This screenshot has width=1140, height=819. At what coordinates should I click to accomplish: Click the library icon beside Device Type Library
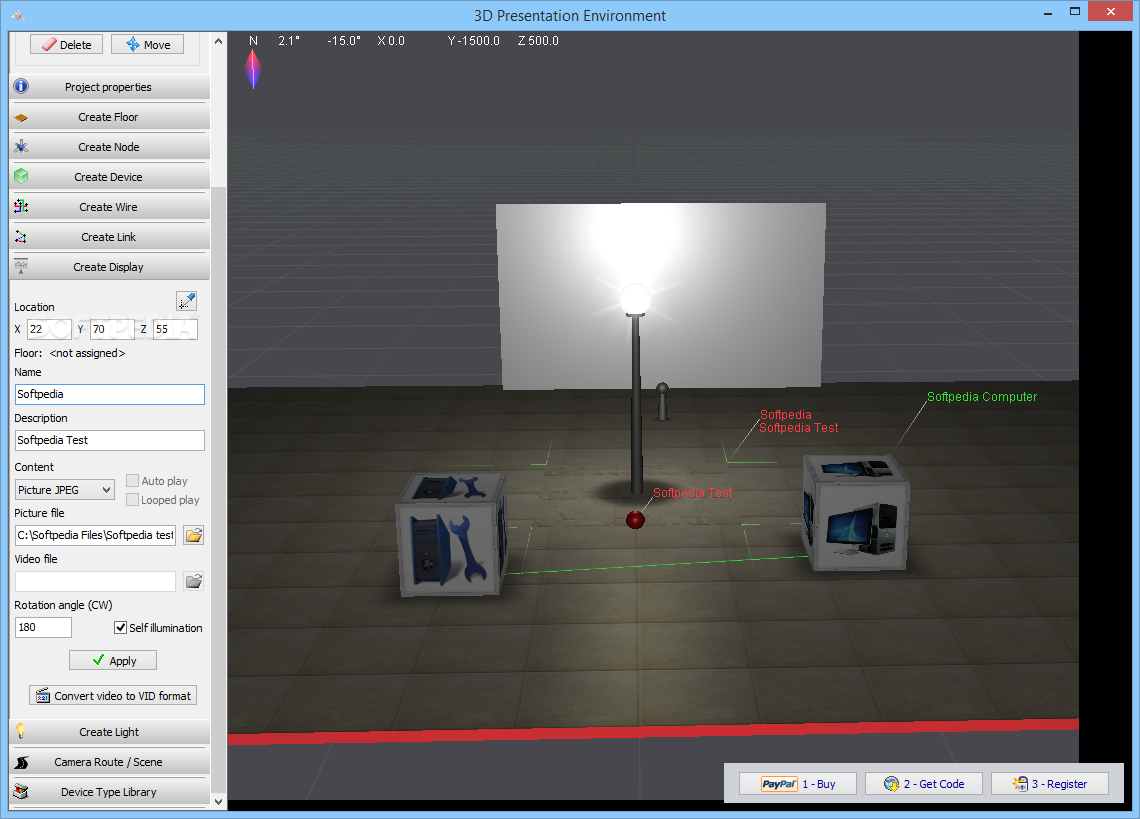click(21, 792)
